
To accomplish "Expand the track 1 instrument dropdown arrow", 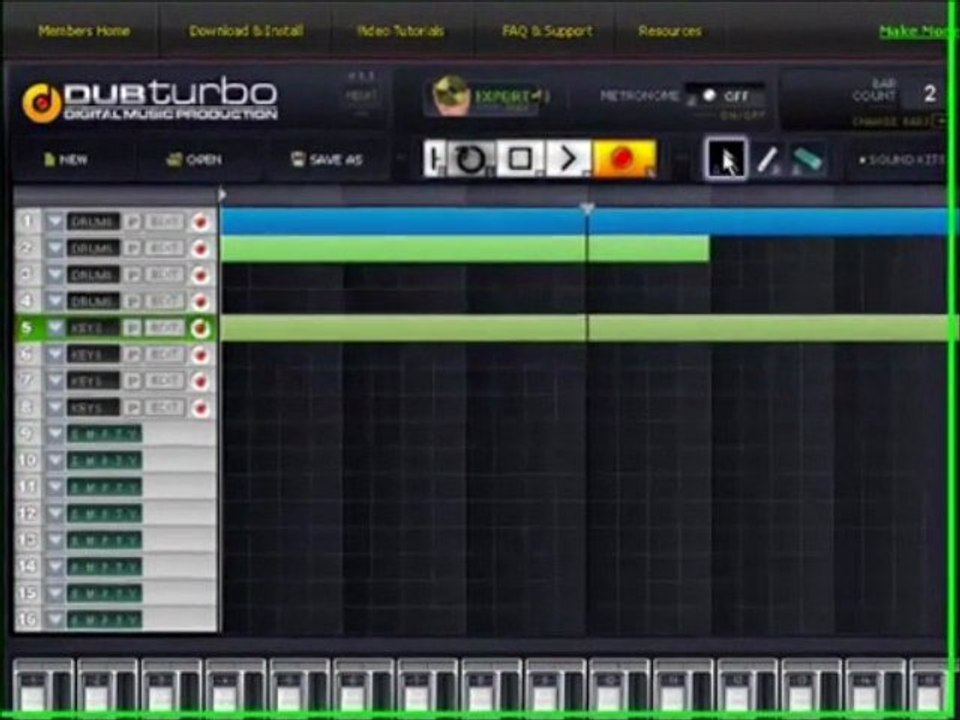I will [55, 222].
